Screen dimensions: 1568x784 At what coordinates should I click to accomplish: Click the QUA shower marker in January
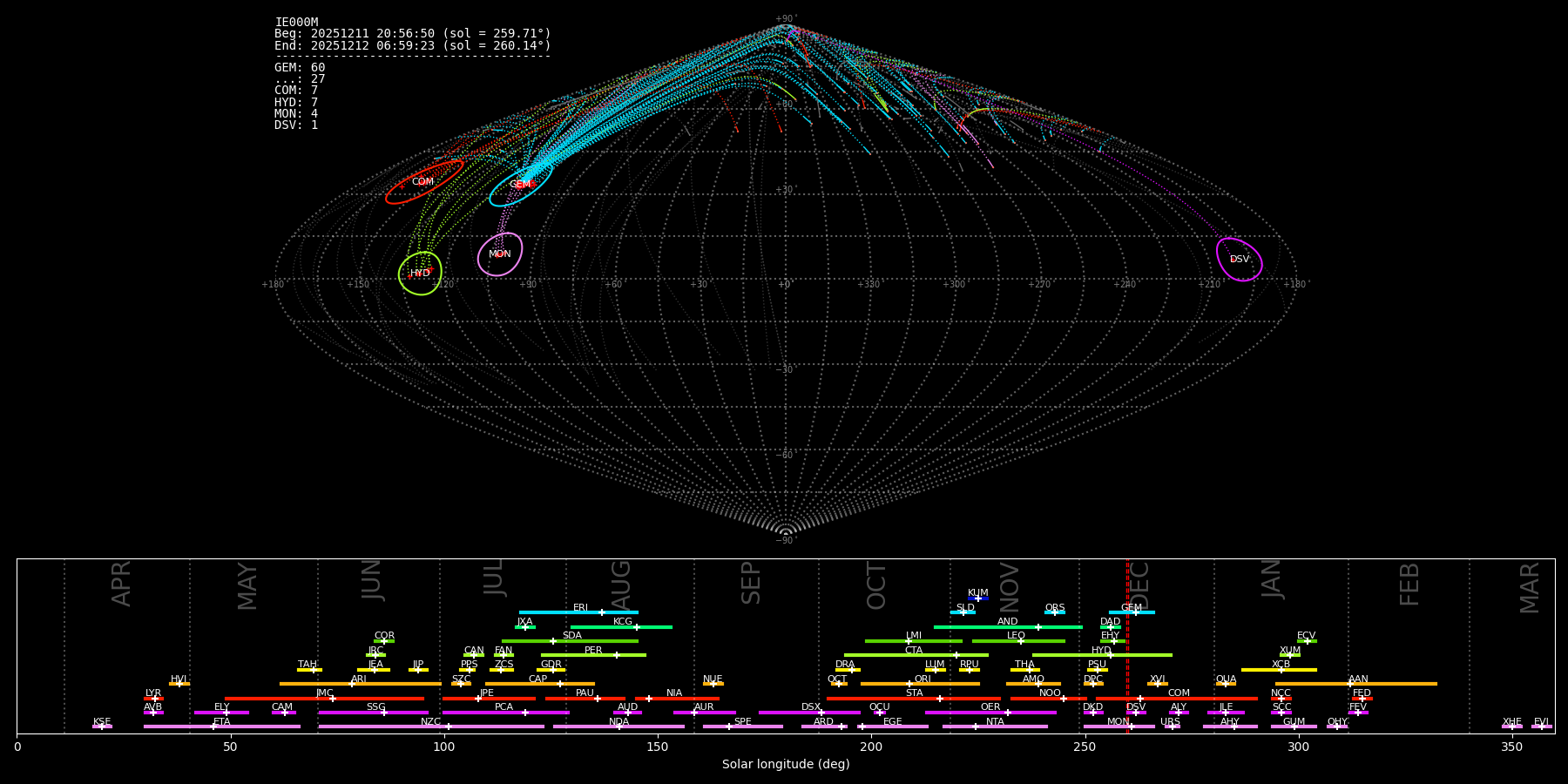point(1226,683)
